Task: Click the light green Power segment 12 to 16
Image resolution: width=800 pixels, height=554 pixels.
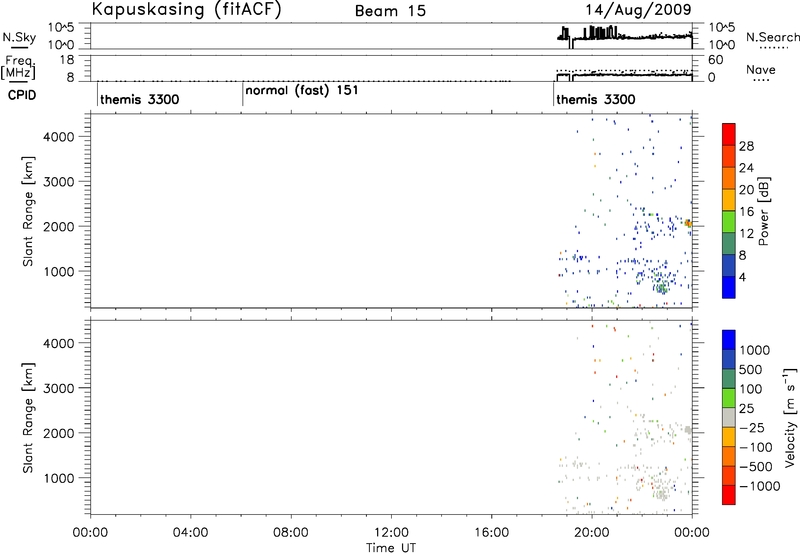Action: tap(729, 221)
